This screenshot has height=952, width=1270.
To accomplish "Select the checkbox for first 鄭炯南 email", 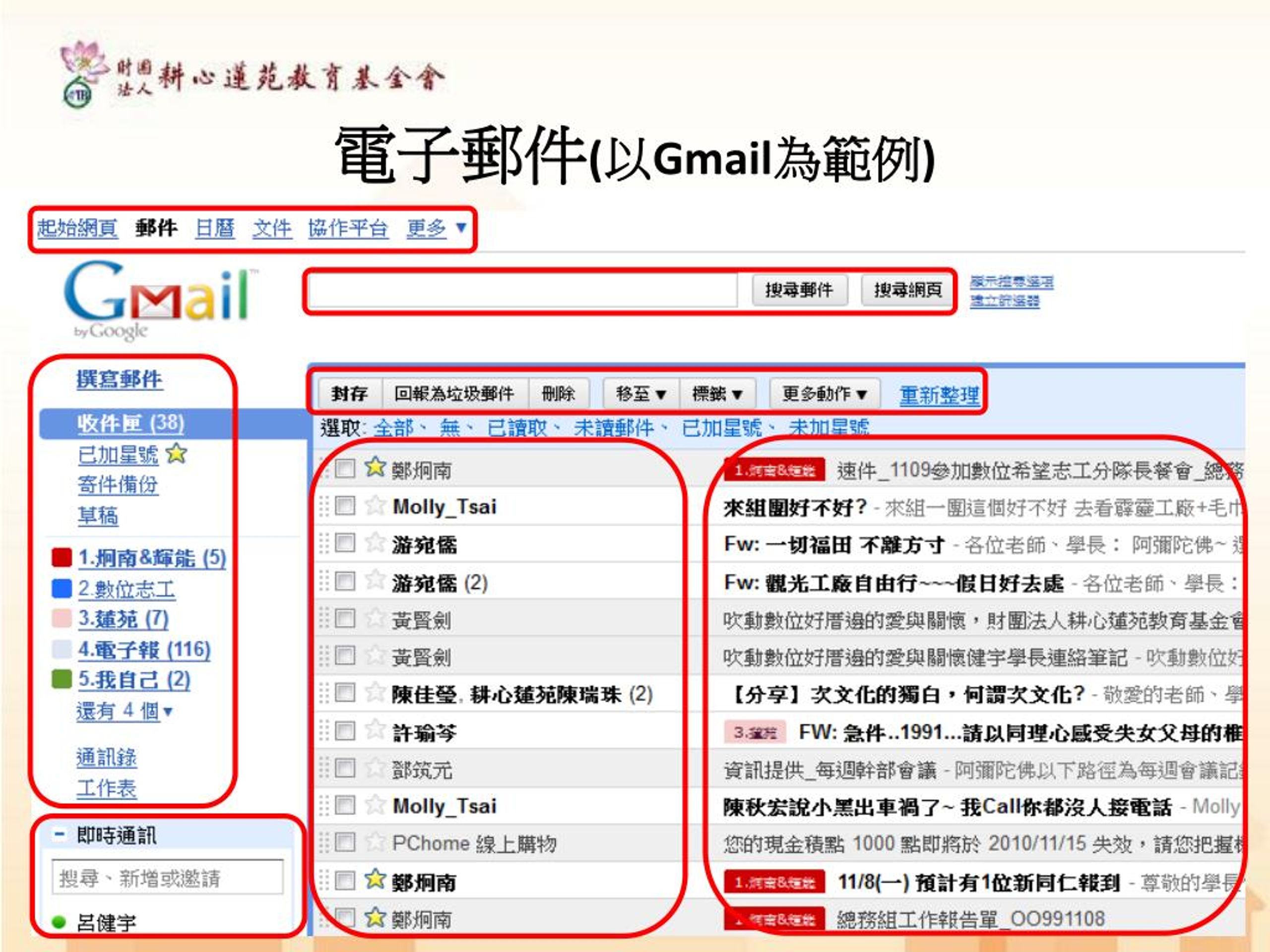I will [344, 468].
